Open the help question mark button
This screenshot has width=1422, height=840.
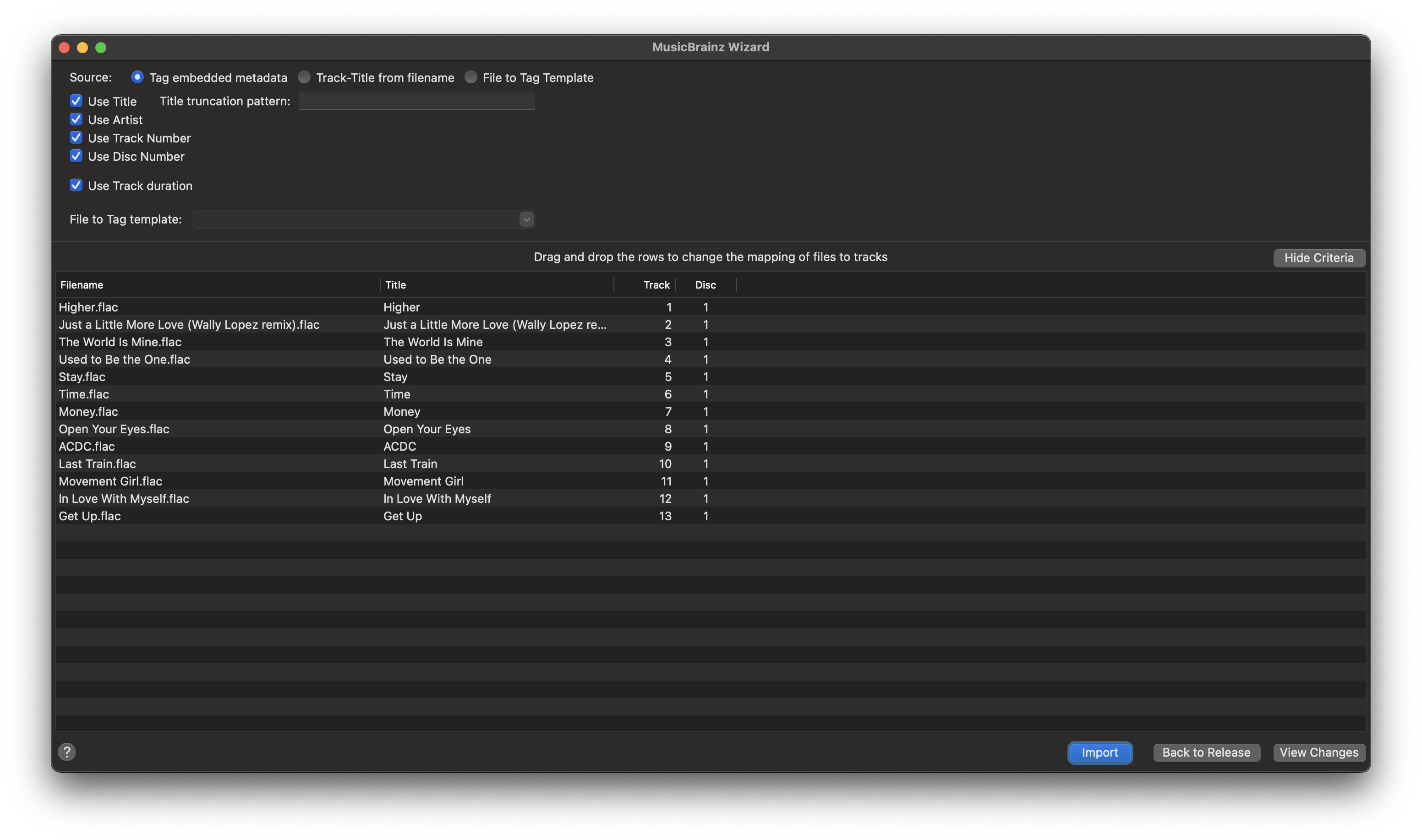[x=67, y=752]
